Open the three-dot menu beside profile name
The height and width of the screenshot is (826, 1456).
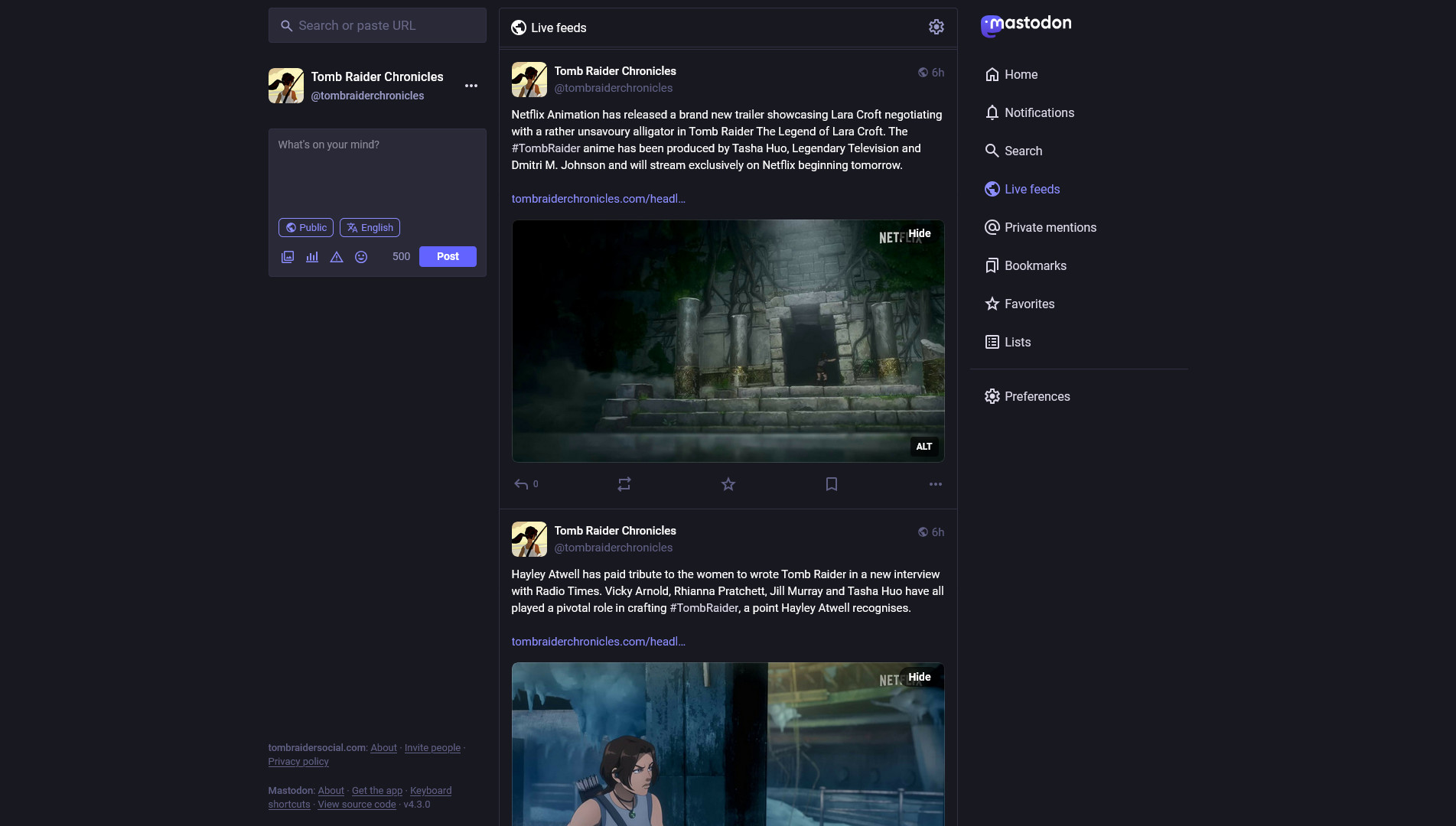click(x=471, y=86)
